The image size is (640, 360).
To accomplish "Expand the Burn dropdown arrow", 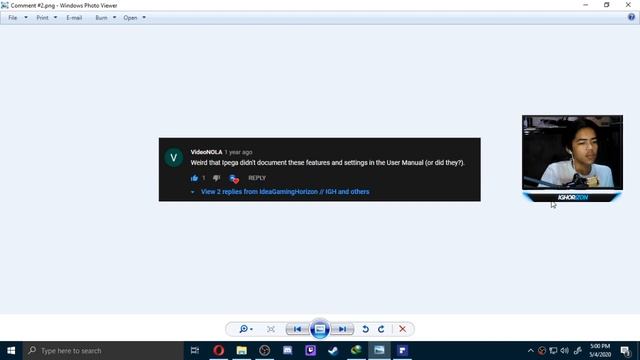I will tap(114, 18).
